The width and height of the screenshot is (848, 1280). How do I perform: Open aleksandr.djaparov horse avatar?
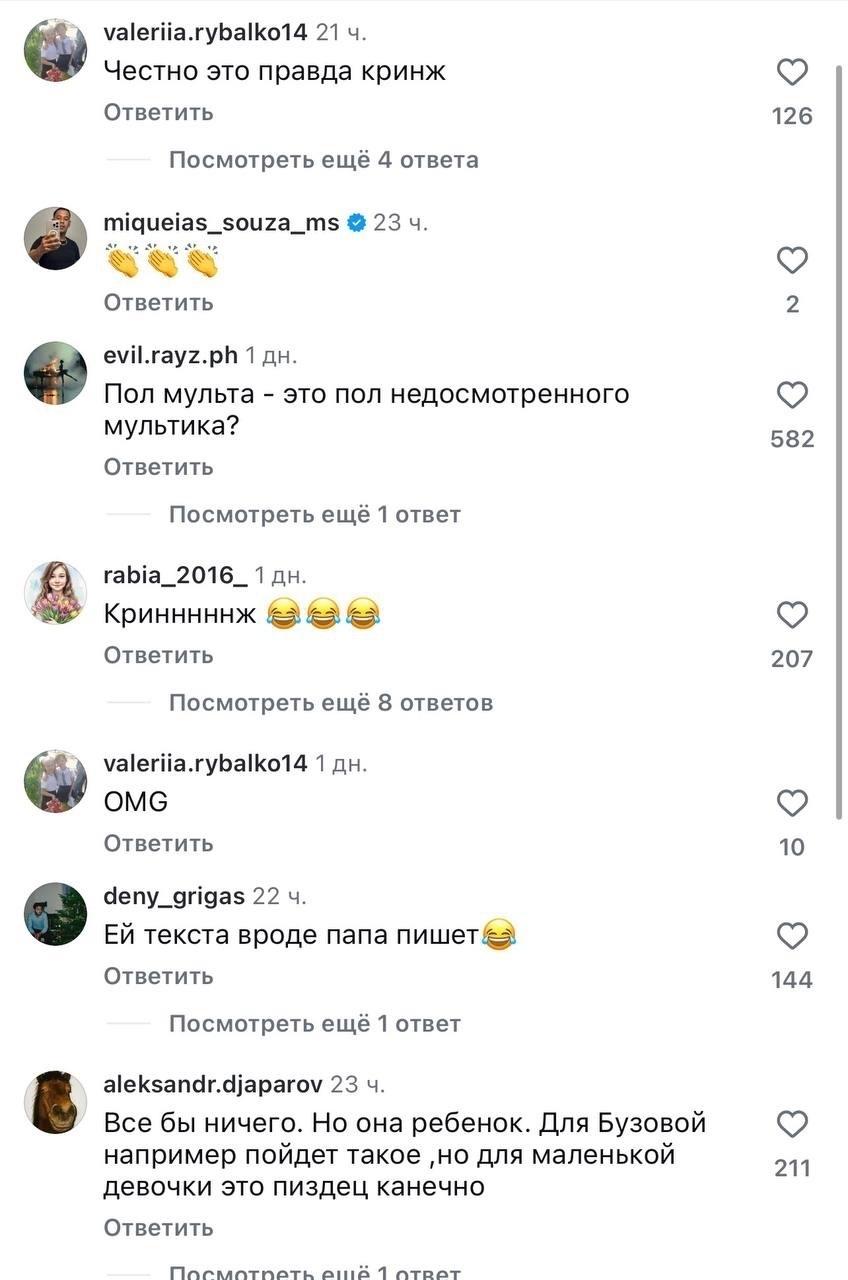point(55,1101)
